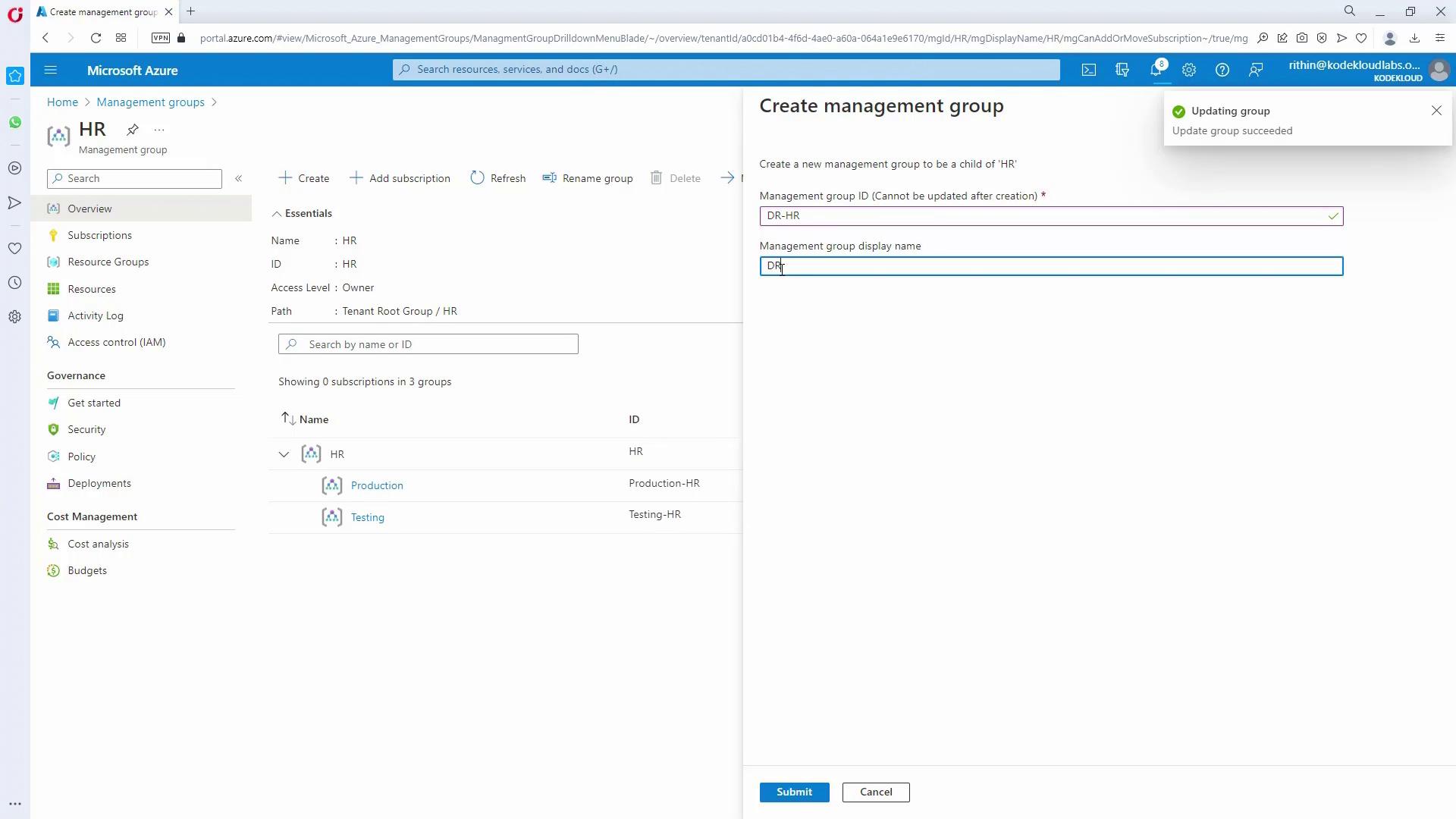Collapse the Essentials section
Screen dimensions: 1456x819
click(x=277, y=214)
